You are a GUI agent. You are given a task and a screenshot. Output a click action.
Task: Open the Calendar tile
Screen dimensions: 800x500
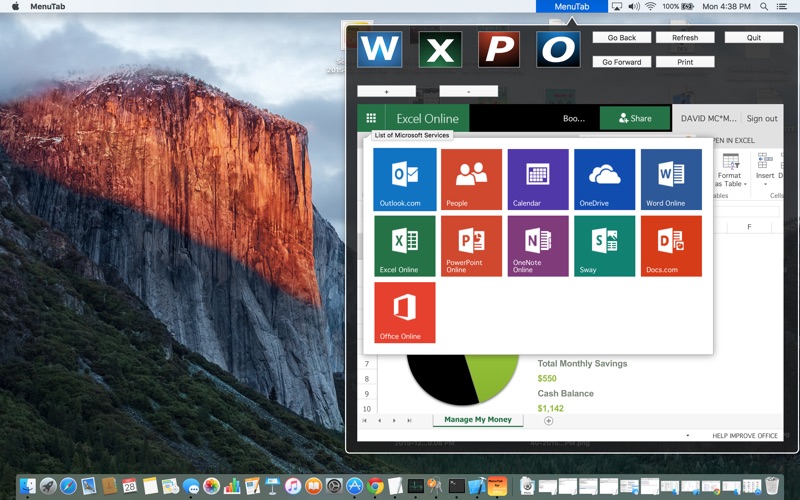point(538,179)
